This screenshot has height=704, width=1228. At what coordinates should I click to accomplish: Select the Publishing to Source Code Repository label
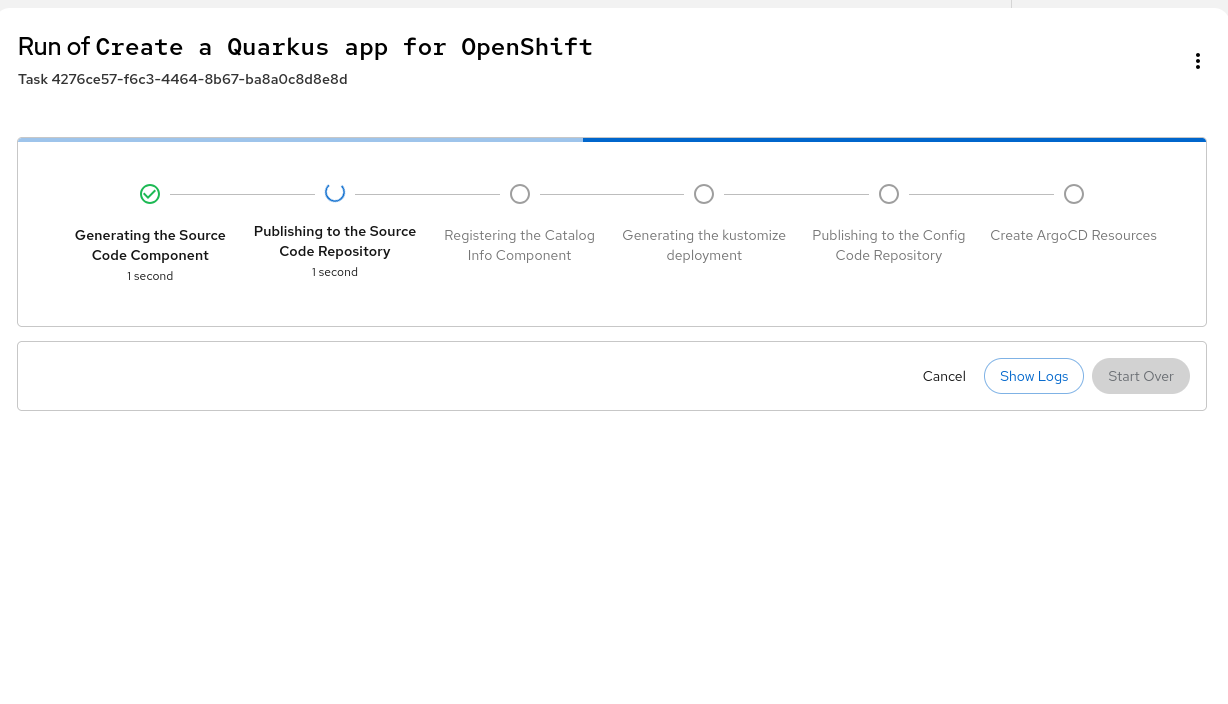coord(335,241)
